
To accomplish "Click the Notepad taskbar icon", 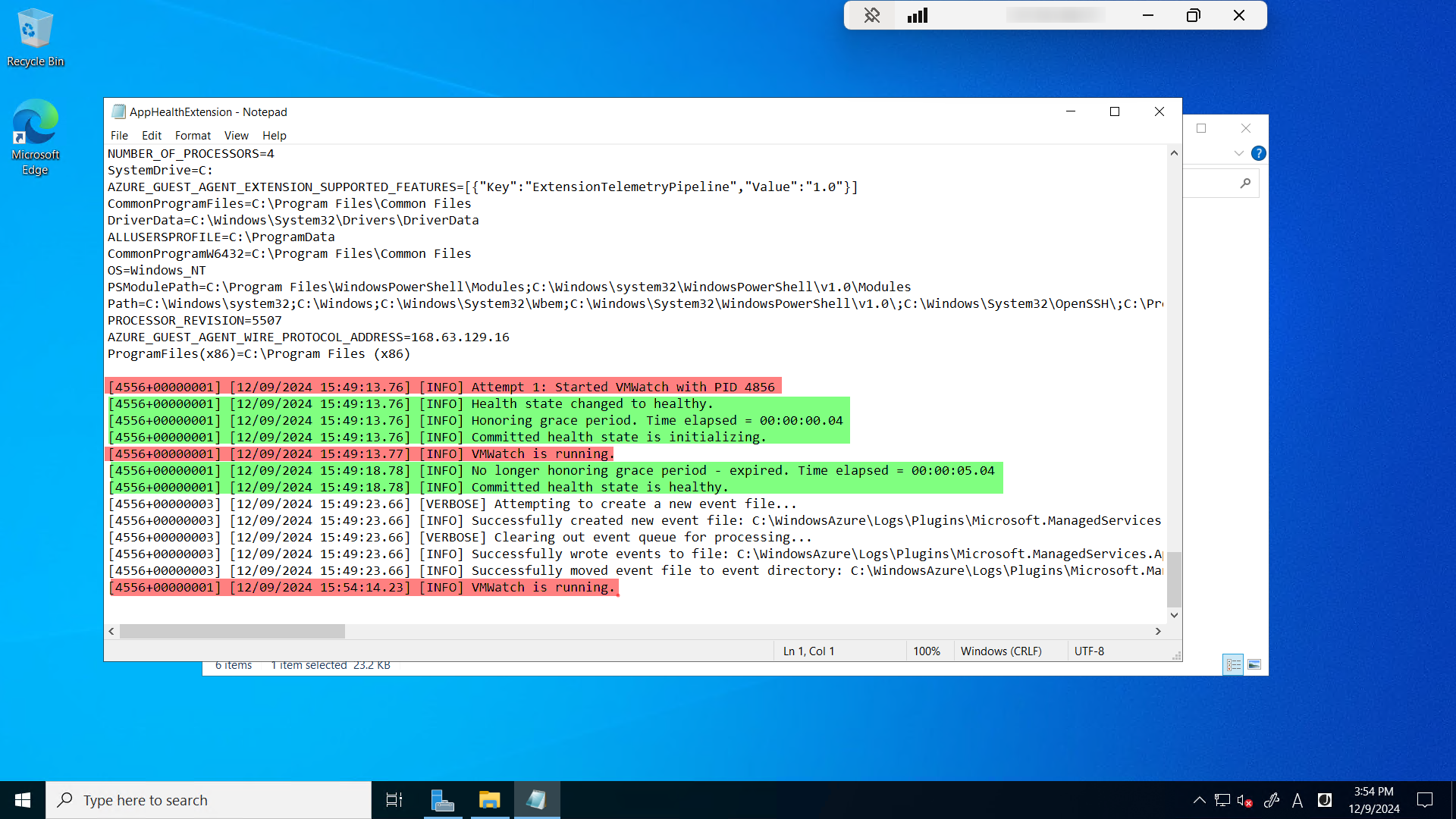I will pos(536,800).
